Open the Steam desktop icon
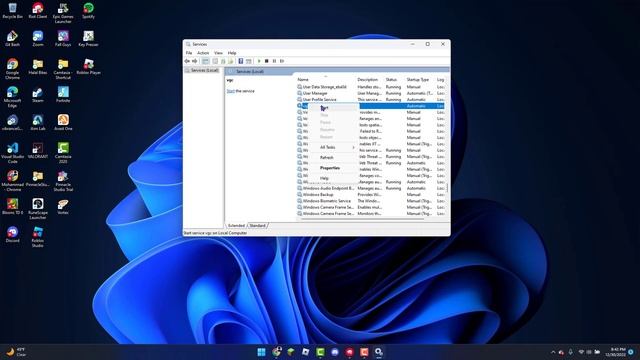 point(38,95)
